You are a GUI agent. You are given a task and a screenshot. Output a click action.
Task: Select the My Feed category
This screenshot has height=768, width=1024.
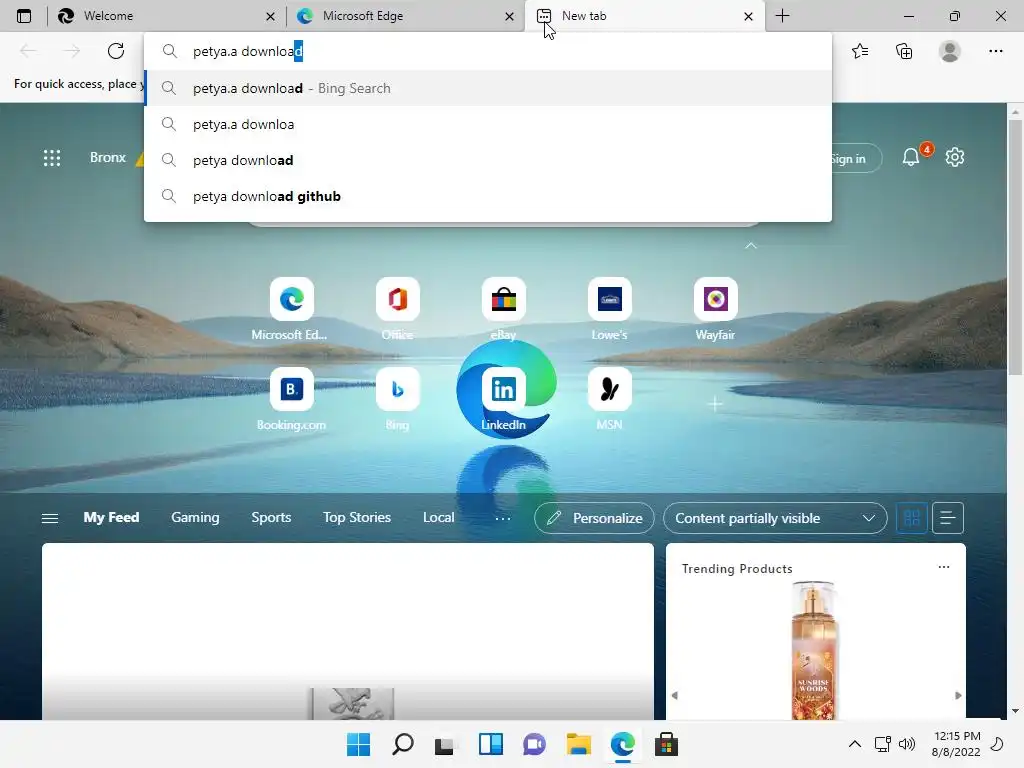[x=111, y=517]
